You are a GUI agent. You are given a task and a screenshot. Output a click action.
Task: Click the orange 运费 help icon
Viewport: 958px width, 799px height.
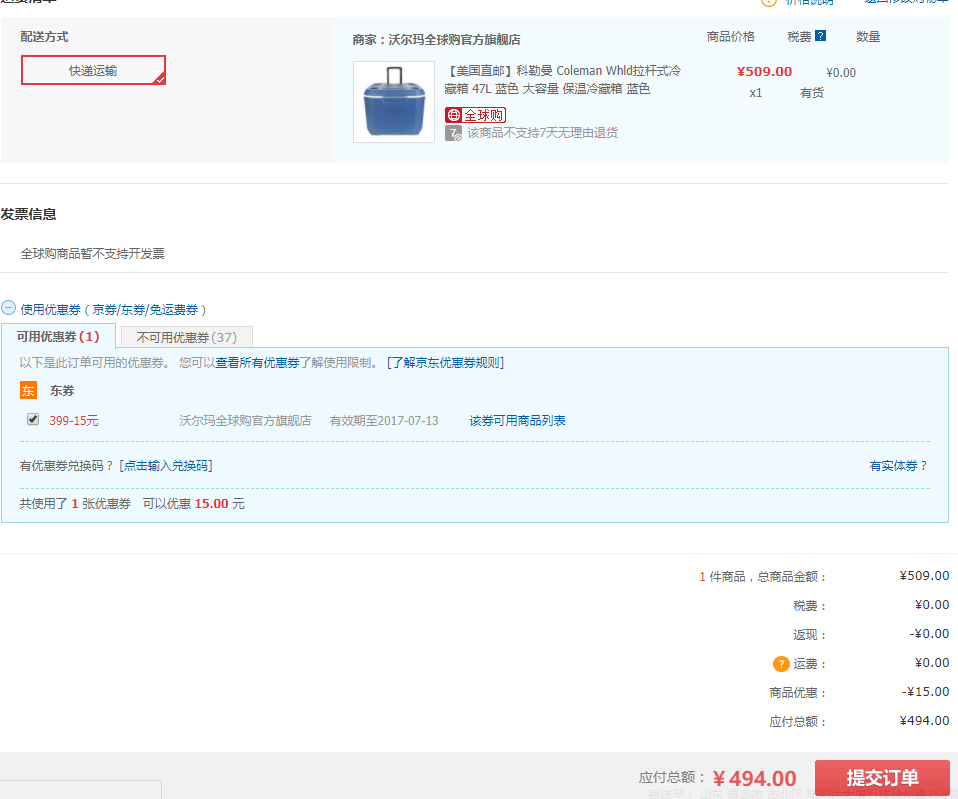(781, 664)
